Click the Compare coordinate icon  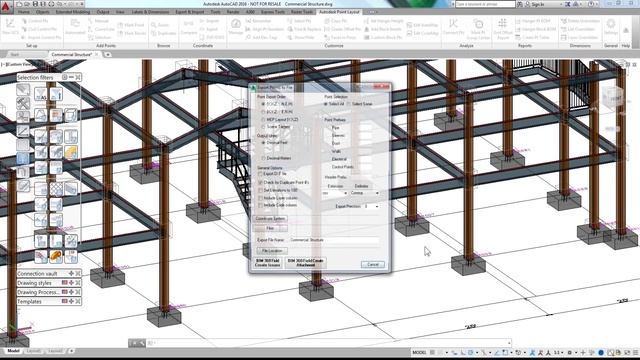pos(189,28)
